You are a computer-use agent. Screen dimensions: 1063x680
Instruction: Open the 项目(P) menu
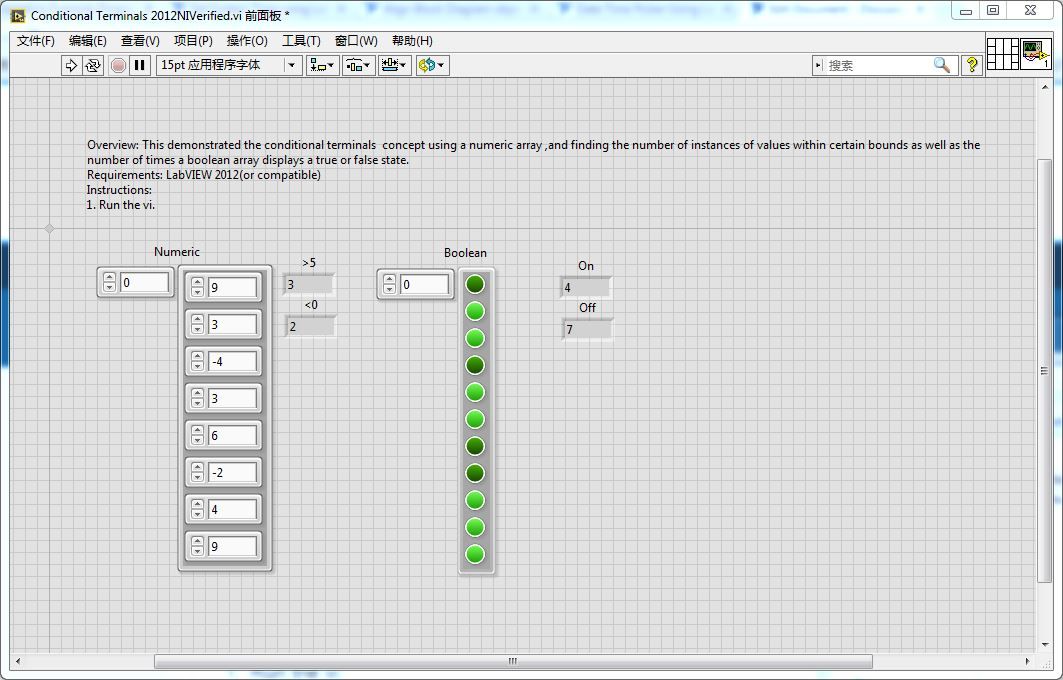click(x=193, y=41)
